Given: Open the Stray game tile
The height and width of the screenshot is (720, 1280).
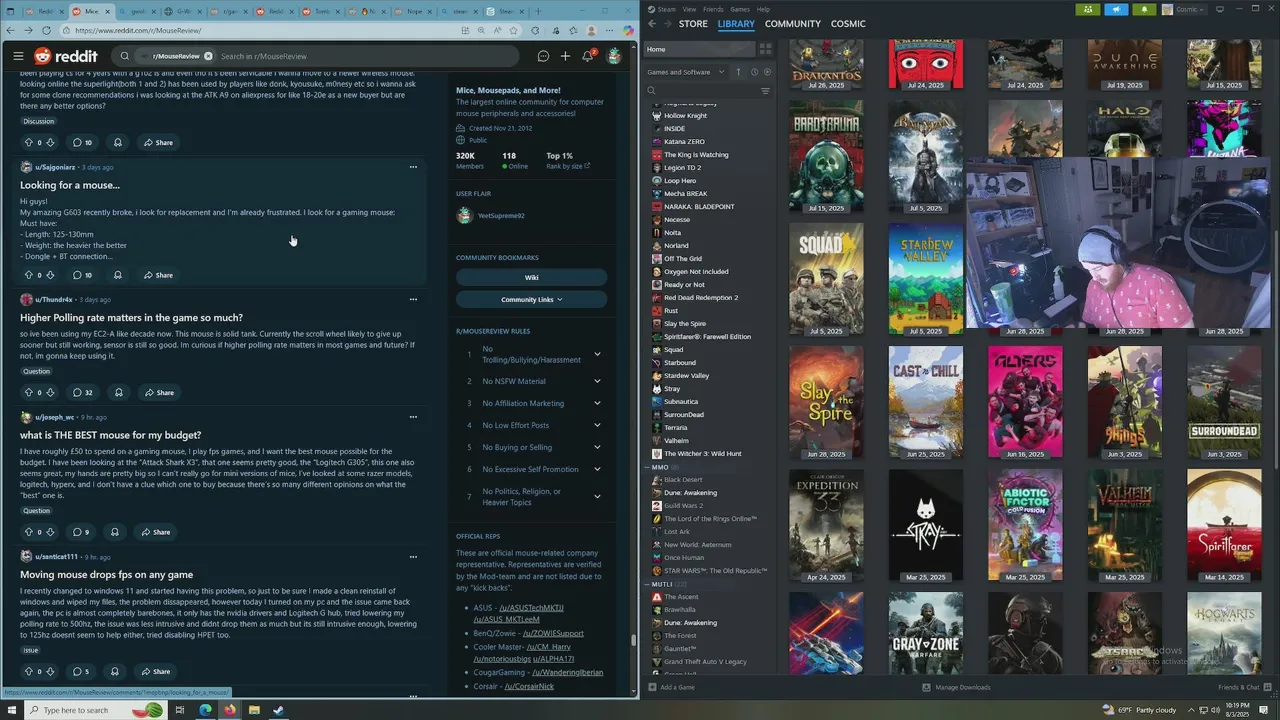Looking at the screenshot, I should click(x=926, y=525).
